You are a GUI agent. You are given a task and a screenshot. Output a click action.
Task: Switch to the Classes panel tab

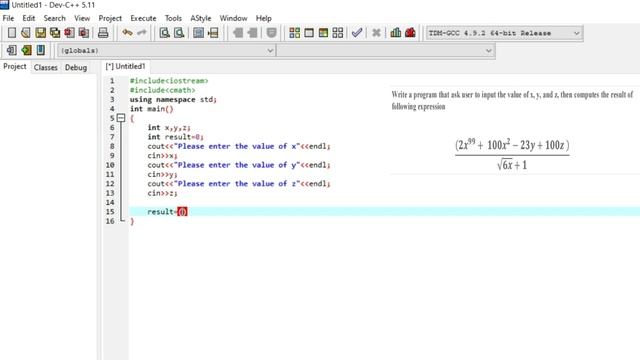pyautogui.click(x=46, y=67)
